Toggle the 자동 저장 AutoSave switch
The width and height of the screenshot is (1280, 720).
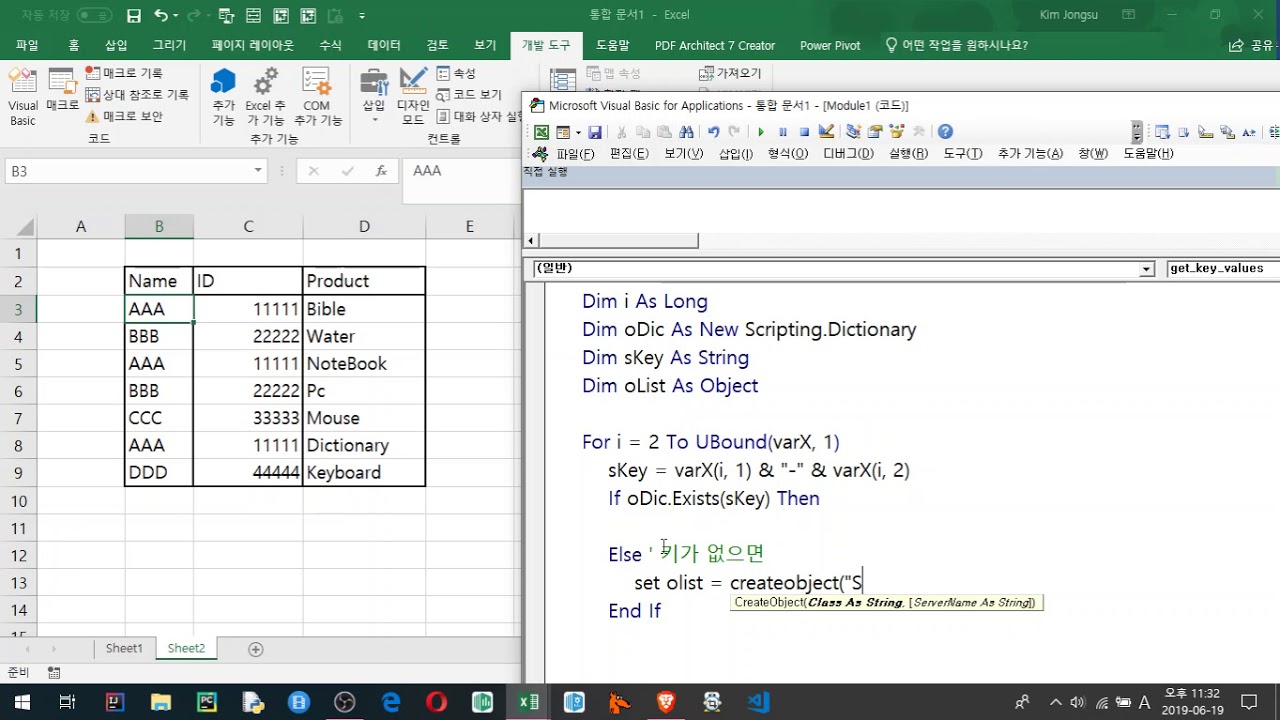pyautogui.click(x=94, y=16)
